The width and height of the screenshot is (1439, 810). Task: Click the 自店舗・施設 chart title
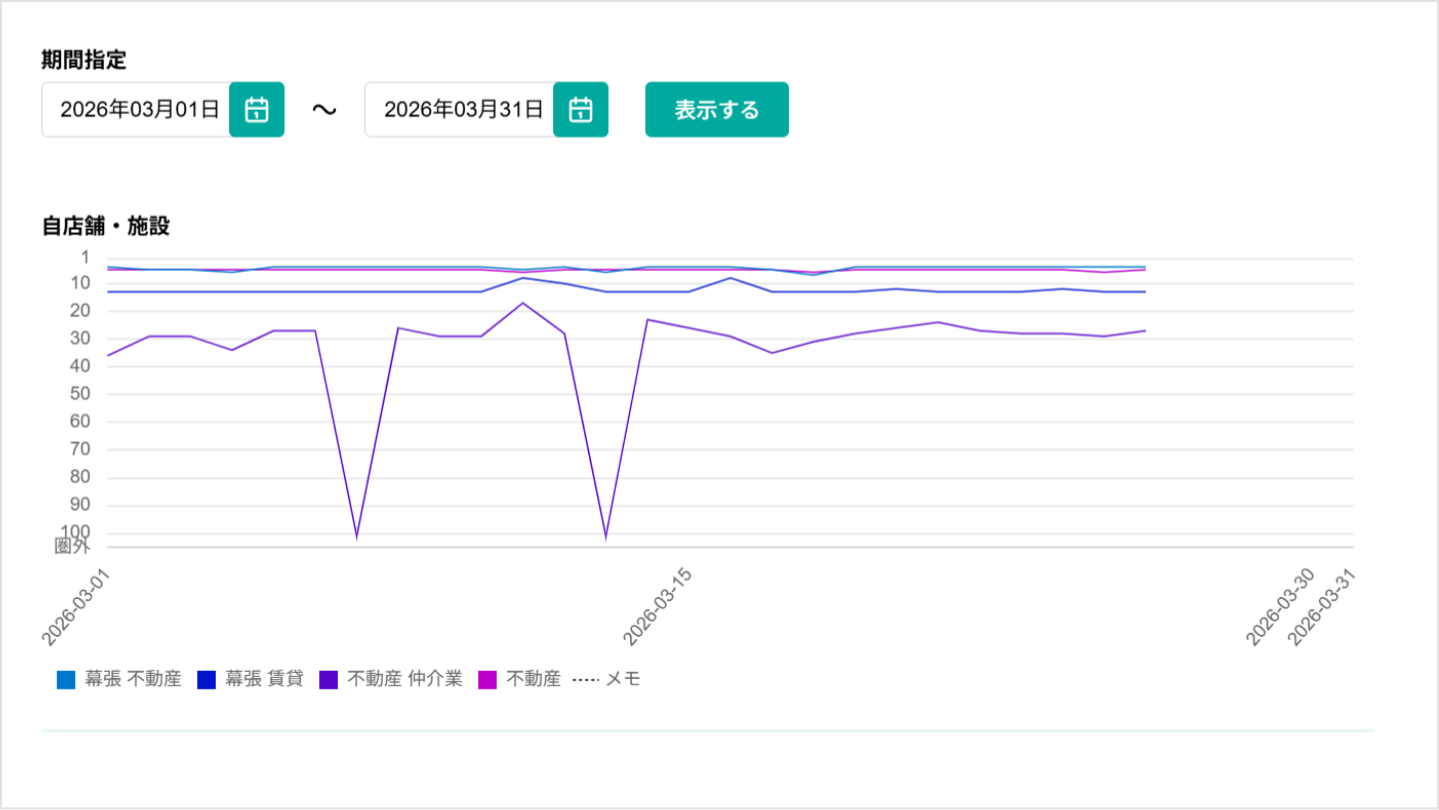point(106,226)
